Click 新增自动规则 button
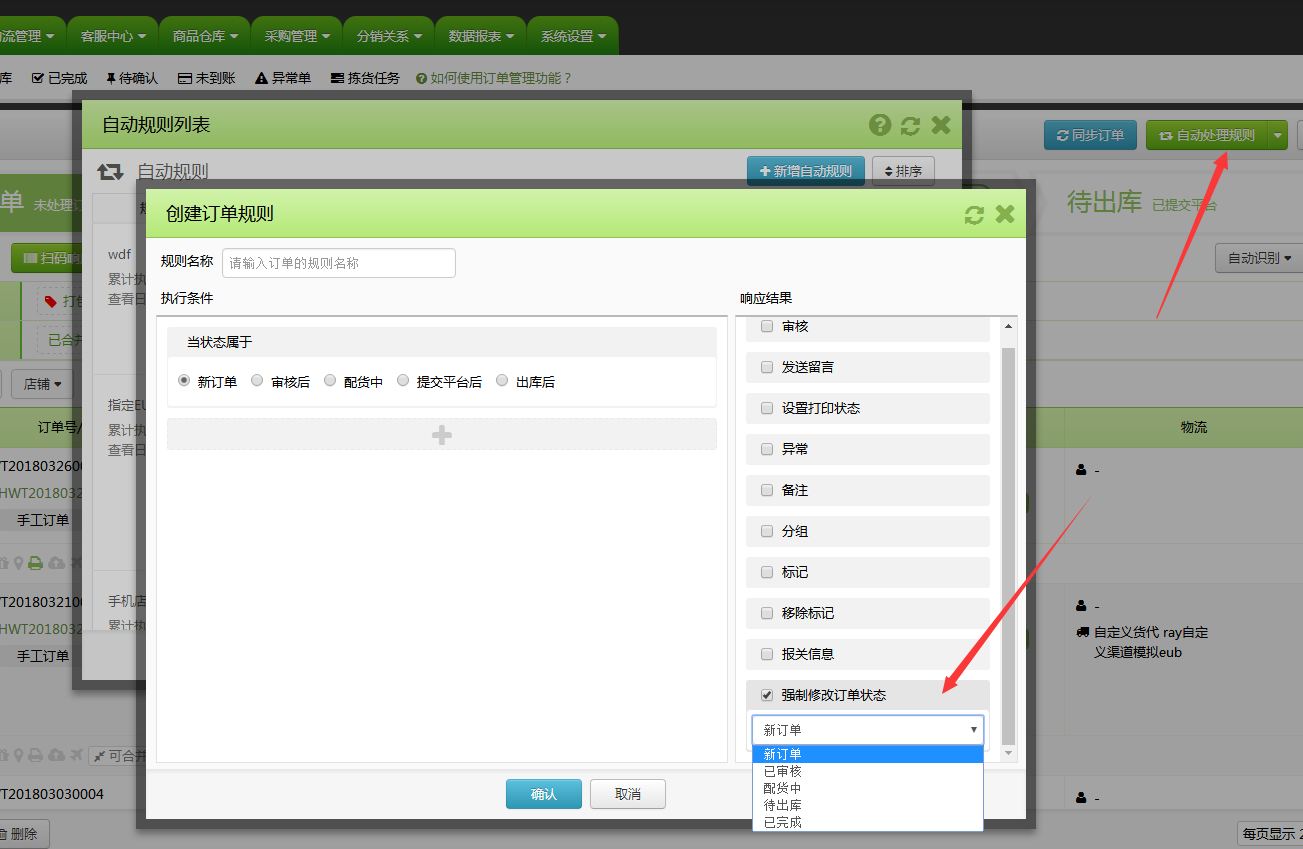Image resolution: width=1303 pixels, height=849 pixels. click(x=806, y=171)
